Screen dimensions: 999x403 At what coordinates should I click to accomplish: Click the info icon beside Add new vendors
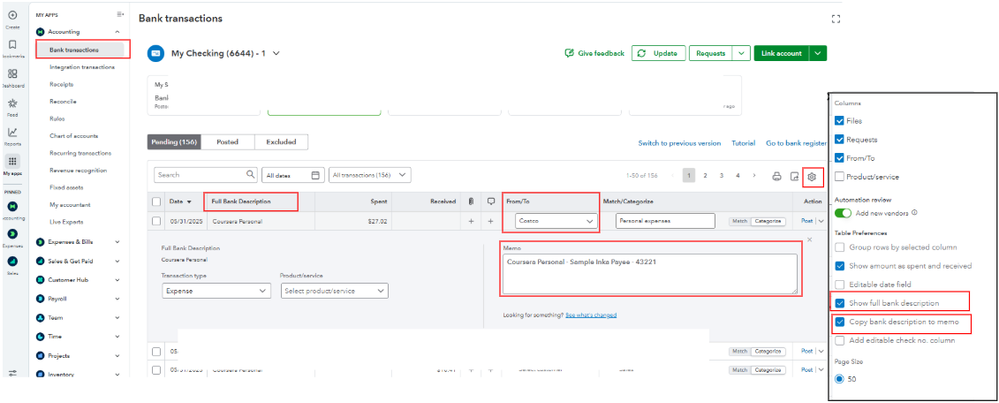pos(914,213)
